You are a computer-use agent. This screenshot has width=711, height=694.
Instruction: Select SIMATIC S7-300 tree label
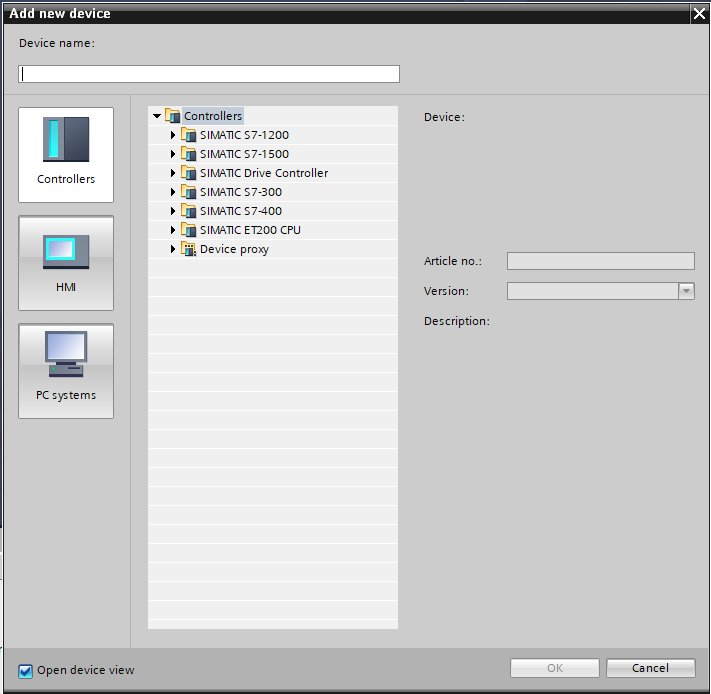click(x=241, y=192)
